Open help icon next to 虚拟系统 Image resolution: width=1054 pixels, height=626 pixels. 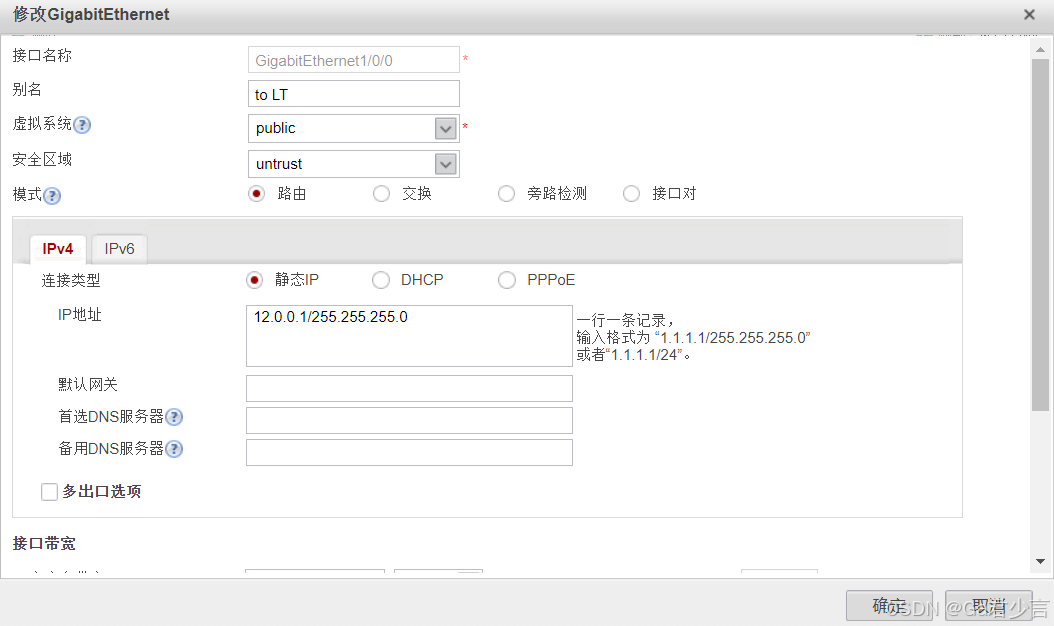click(82, 125)
